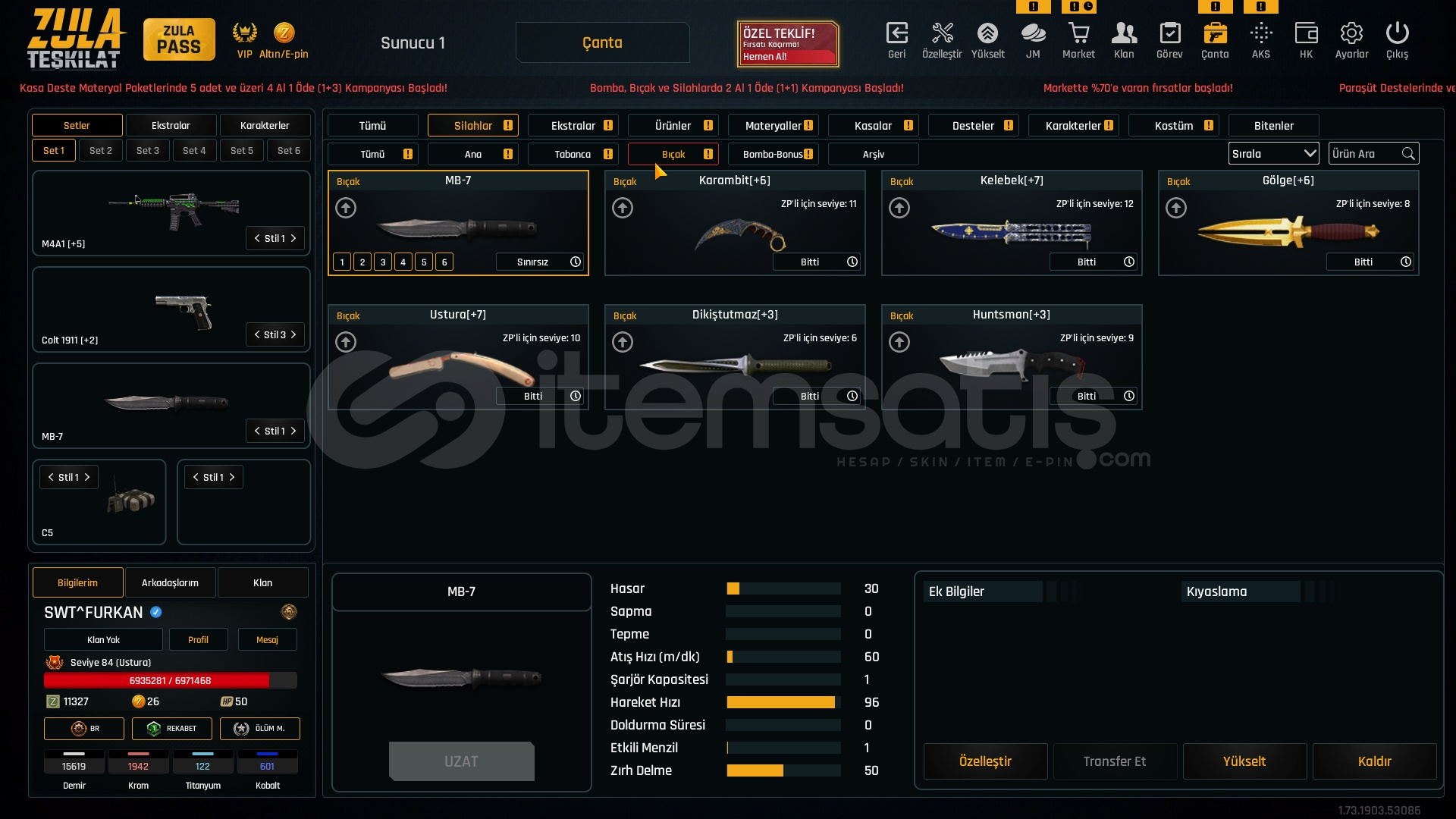The image size is (1456, 819).
Task: Next style arrow in empty set slot
Action: tap(232, 477)
